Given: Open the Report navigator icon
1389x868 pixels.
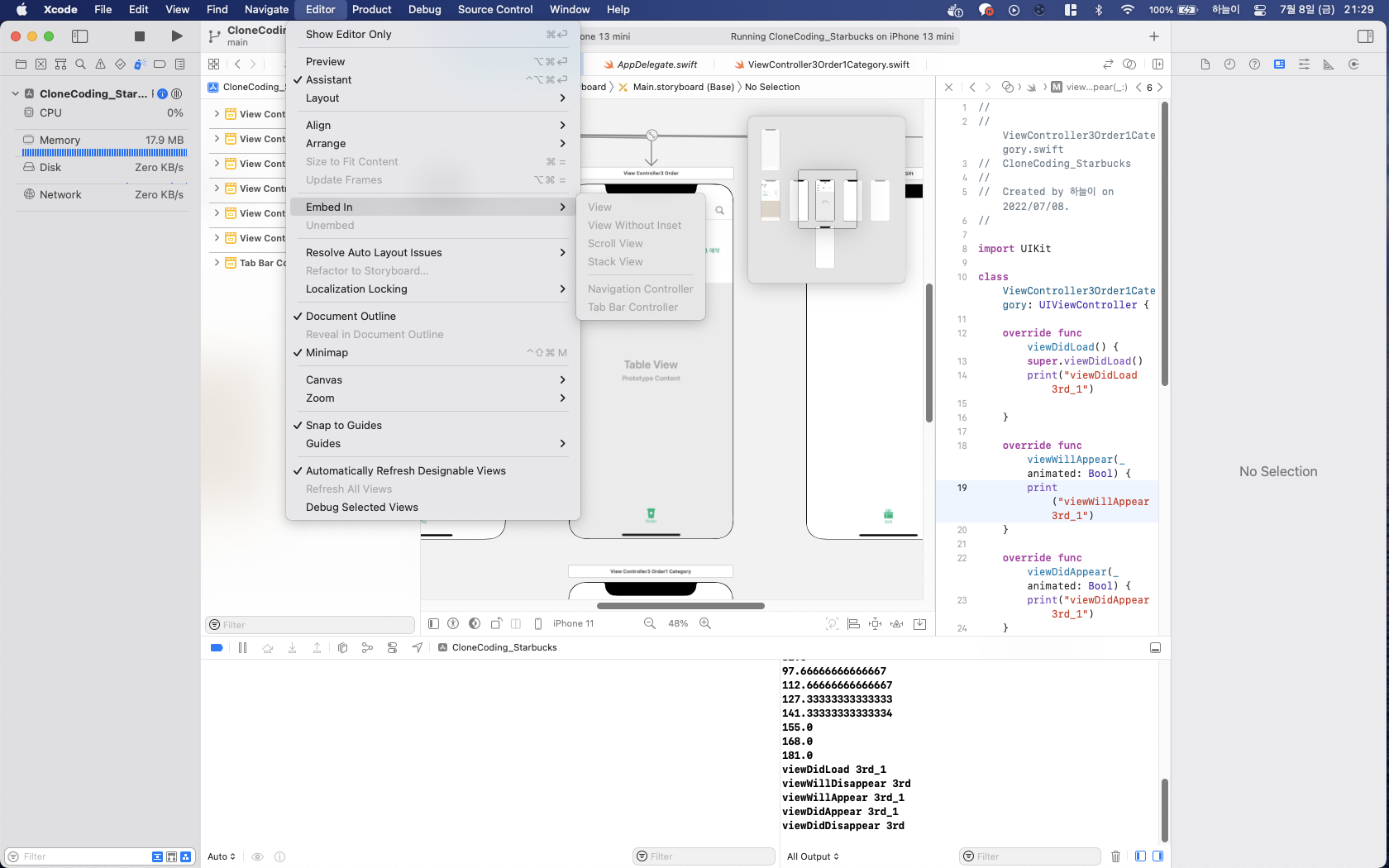Looking at the screenshot, I should (179, 64).
